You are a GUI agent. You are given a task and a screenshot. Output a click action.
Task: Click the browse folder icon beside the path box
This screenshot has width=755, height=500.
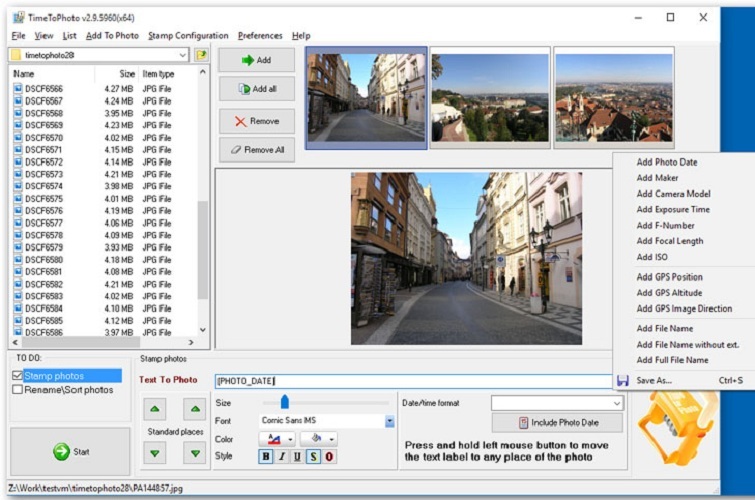(x=201, y=55)
